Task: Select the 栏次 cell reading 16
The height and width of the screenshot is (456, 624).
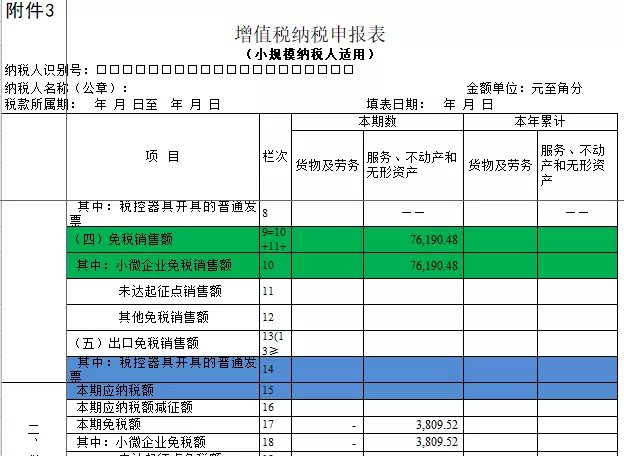Action: click(x=275, y=408)
